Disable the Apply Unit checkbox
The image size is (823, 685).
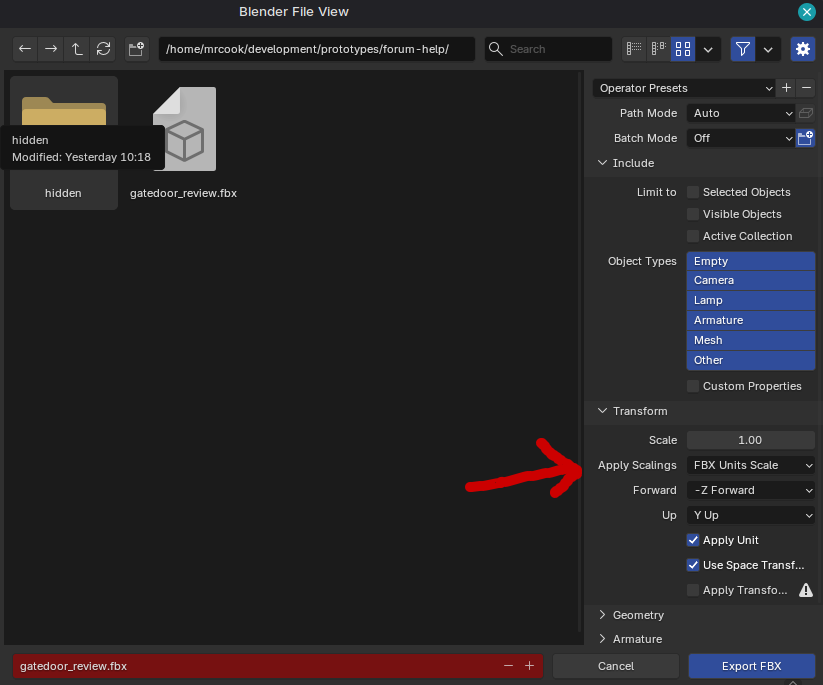[693, 540]
